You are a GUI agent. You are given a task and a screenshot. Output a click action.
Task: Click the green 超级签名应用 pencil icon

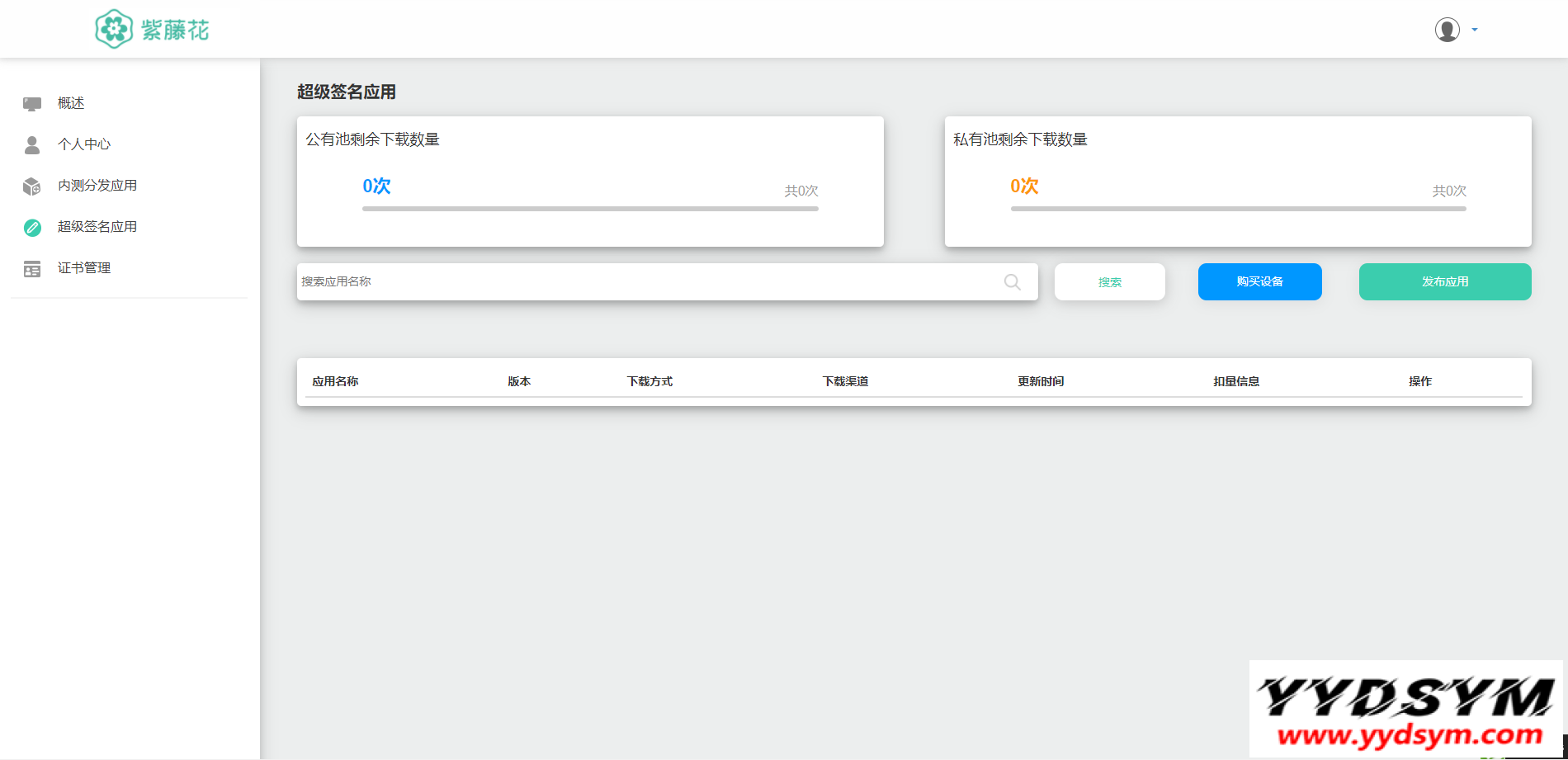[32, 228]
